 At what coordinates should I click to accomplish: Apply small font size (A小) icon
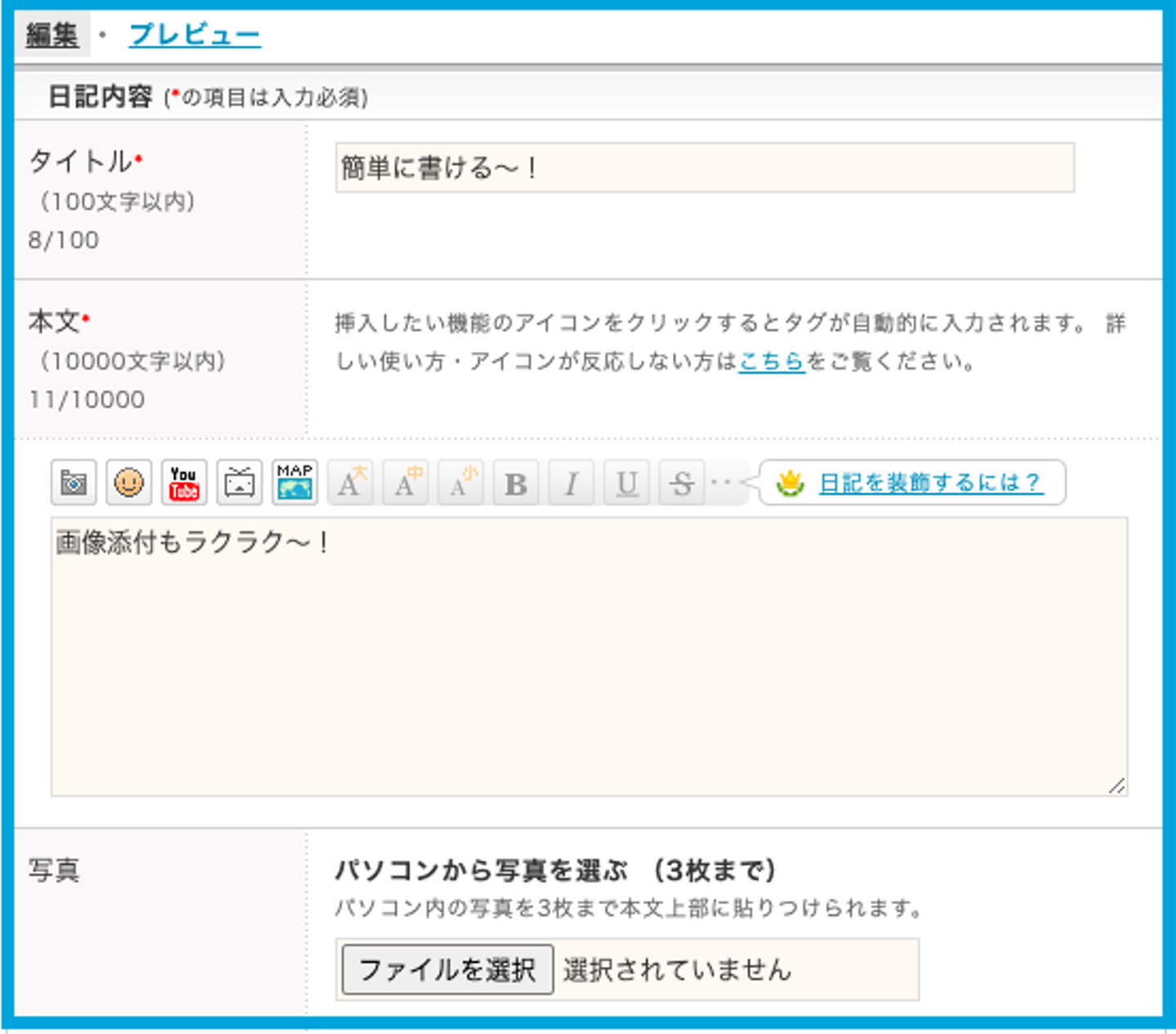[461, 484]
